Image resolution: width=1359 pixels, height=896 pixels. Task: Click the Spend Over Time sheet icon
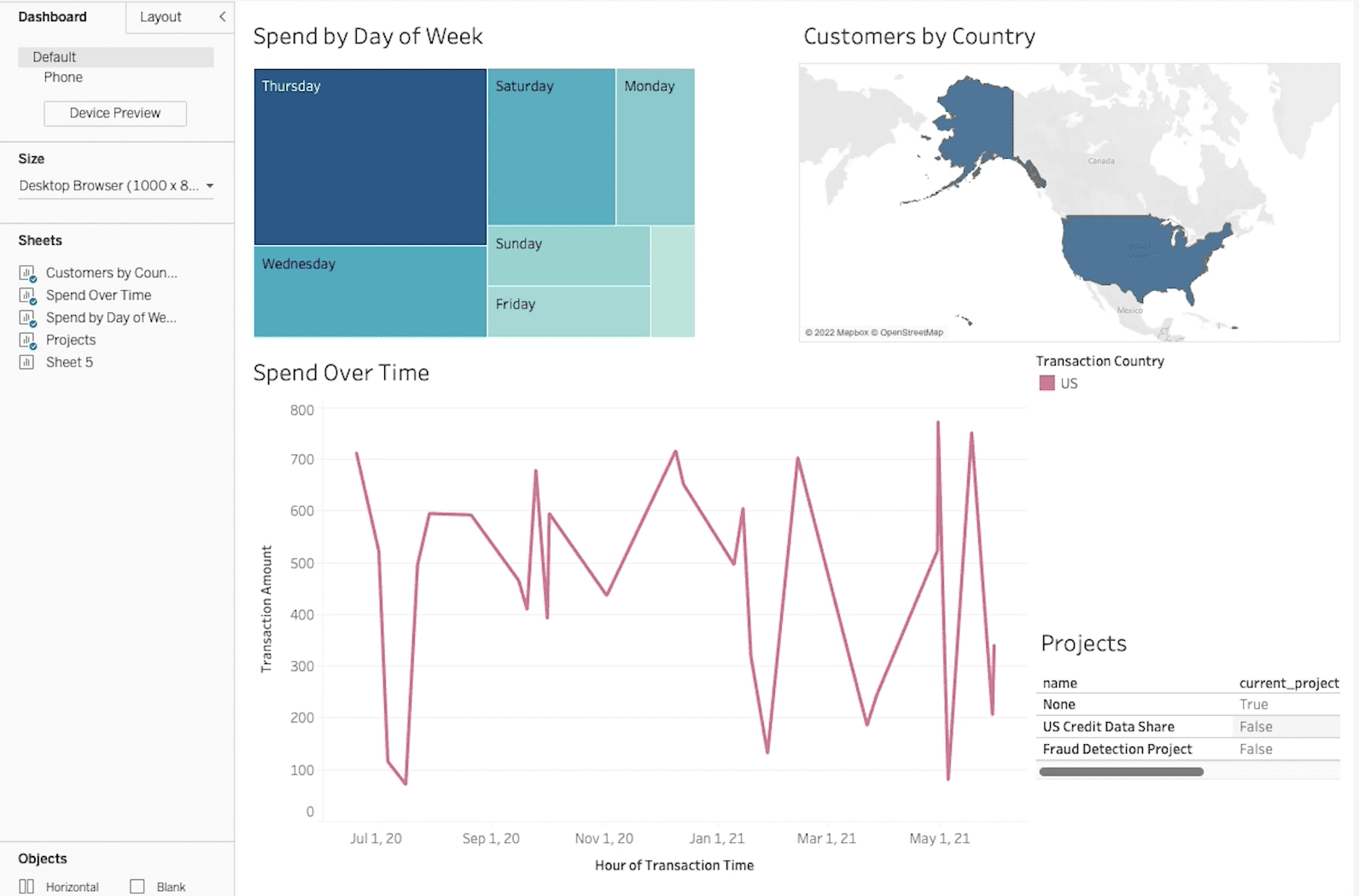click(27, 296)
